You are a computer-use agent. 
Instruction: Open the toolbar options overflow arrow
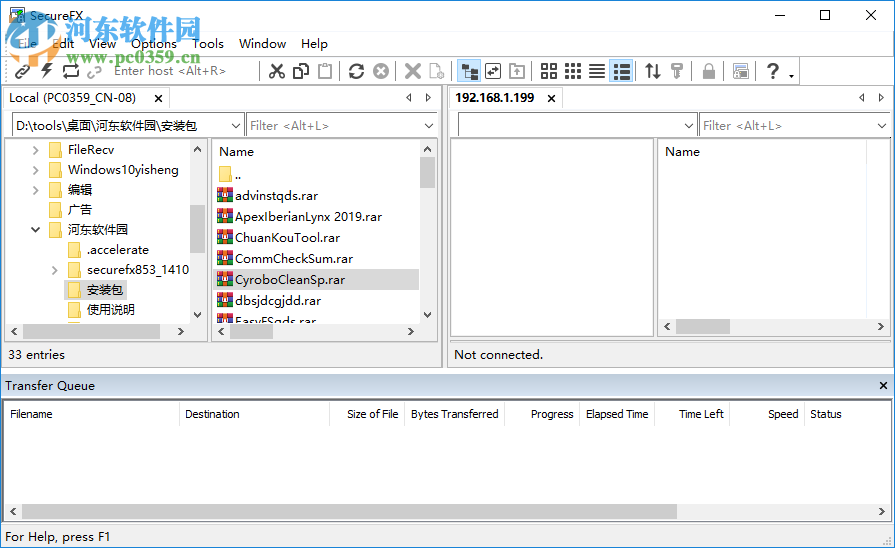point(792,75)
